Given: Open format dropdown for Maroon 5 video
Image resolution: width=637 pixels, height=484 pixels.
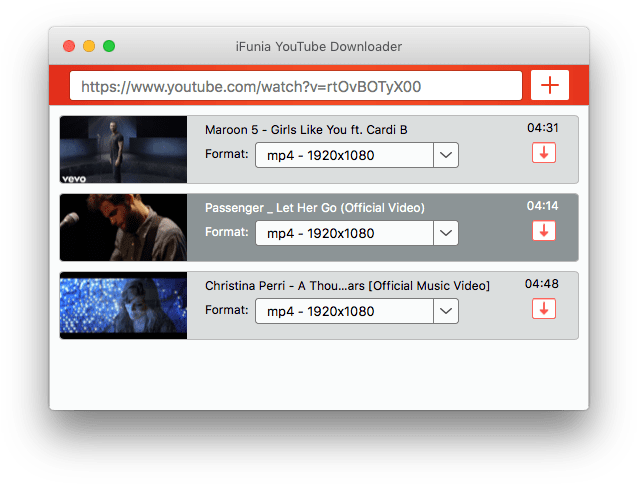Looking at the screenshot, I should tap(446, 155).
